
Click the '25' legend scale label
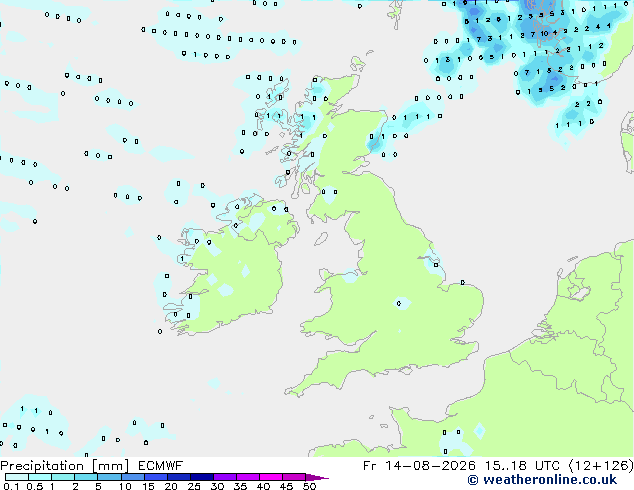pos(194,486)
